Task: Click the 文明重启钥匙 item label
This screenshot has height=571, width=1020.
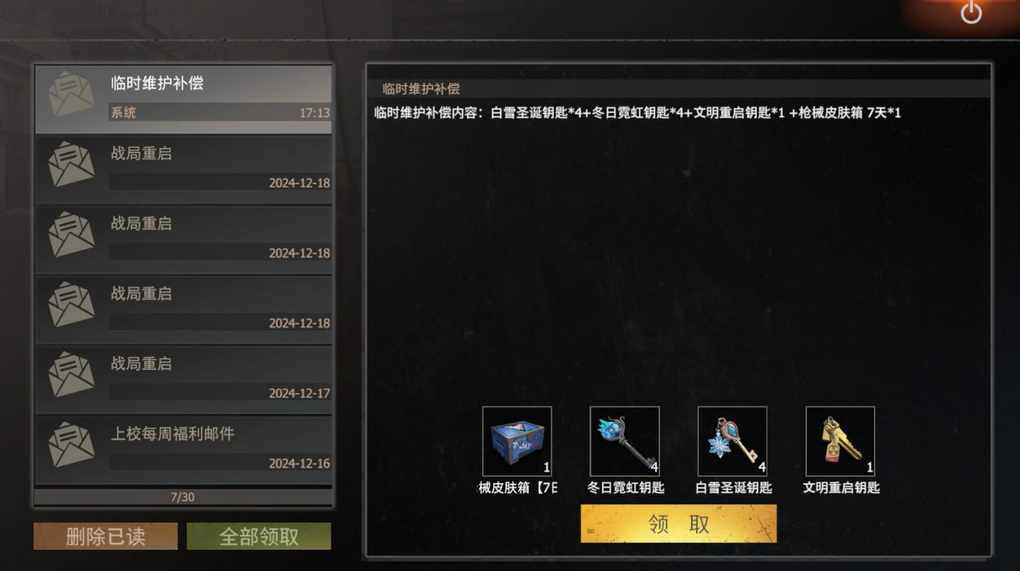Action: click(840, 487)
